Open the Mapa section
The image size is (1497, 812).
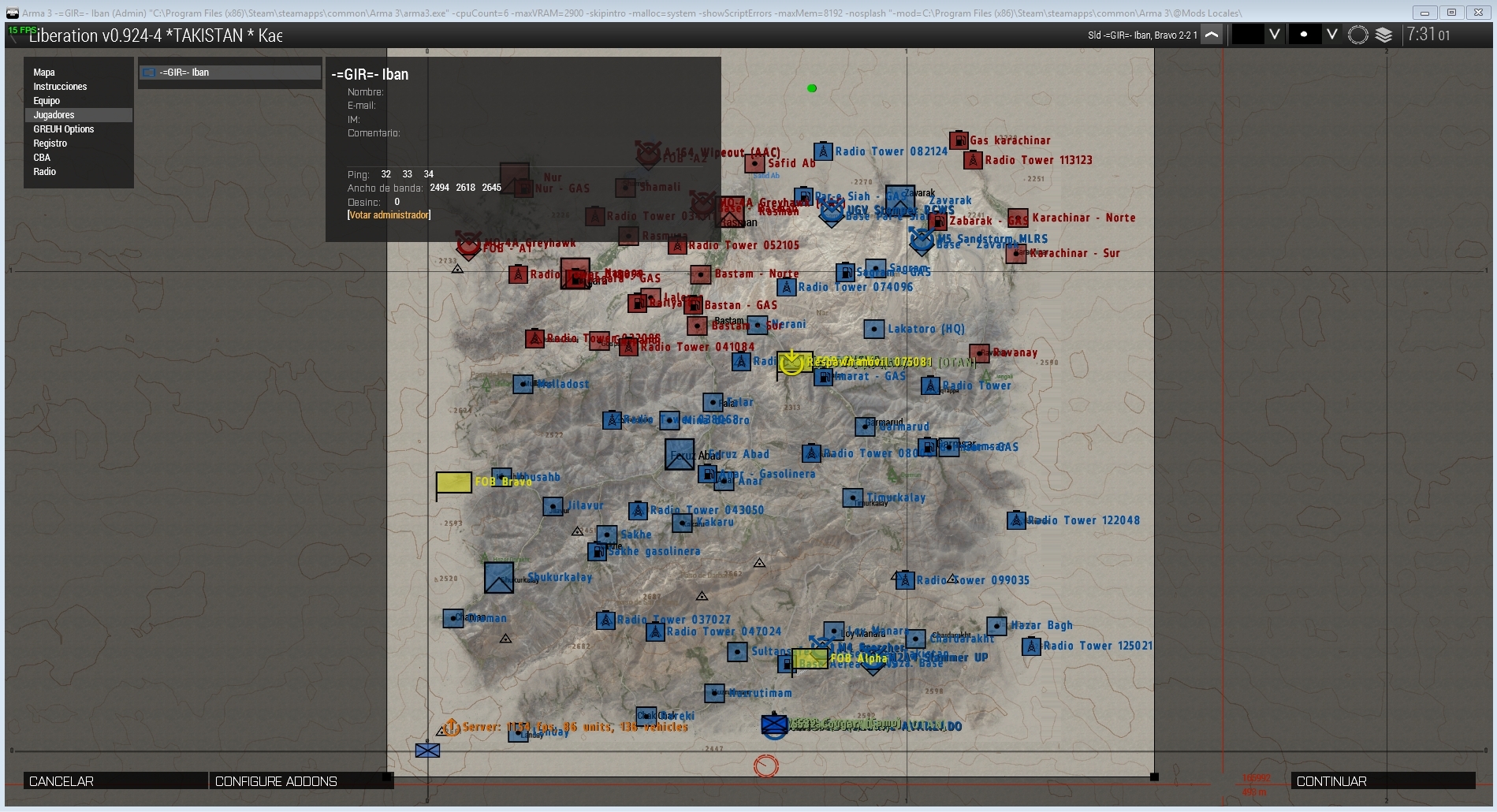coord(44,73)
